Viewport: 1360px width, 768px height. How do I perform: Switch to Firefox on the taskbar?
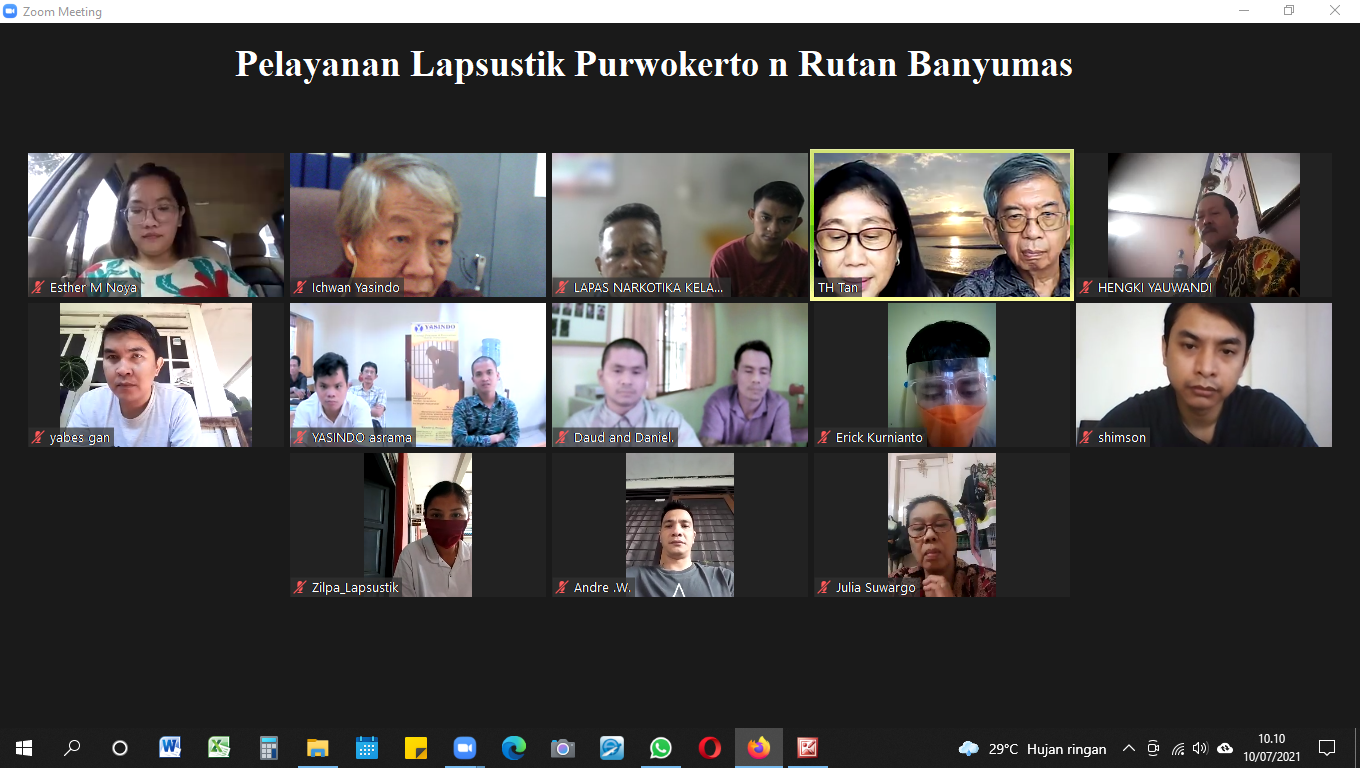tap(759, 748)
